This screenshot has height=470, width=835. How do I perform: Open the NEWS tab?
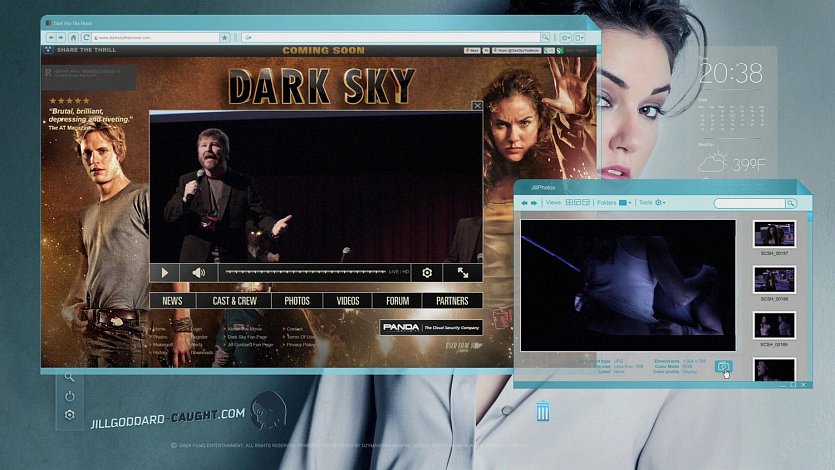[x=172, y=301]
